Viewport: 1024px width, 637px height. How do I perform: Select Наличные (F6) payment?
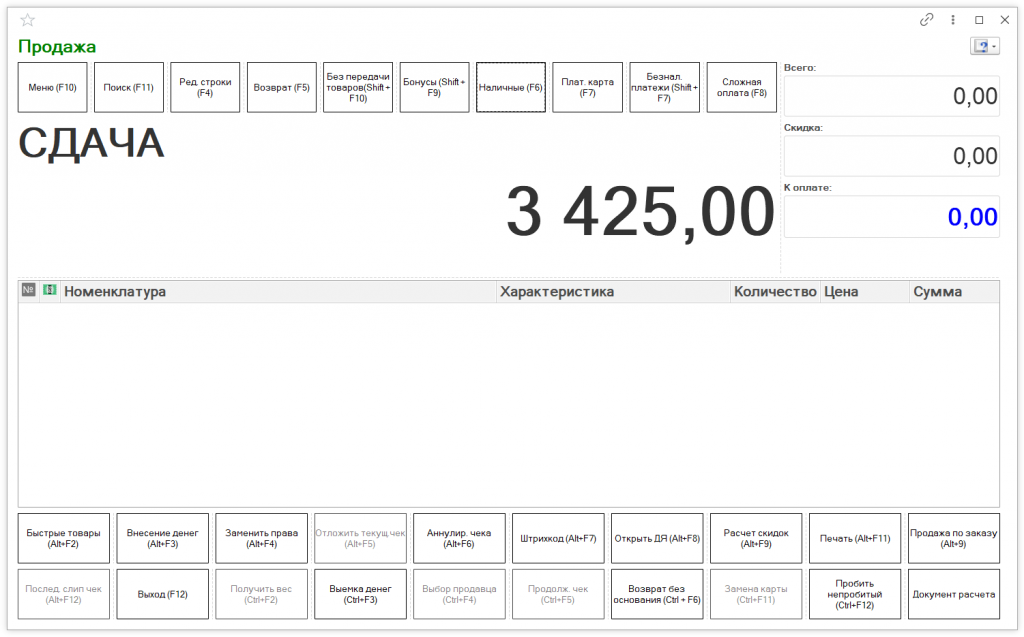[511, 87]
